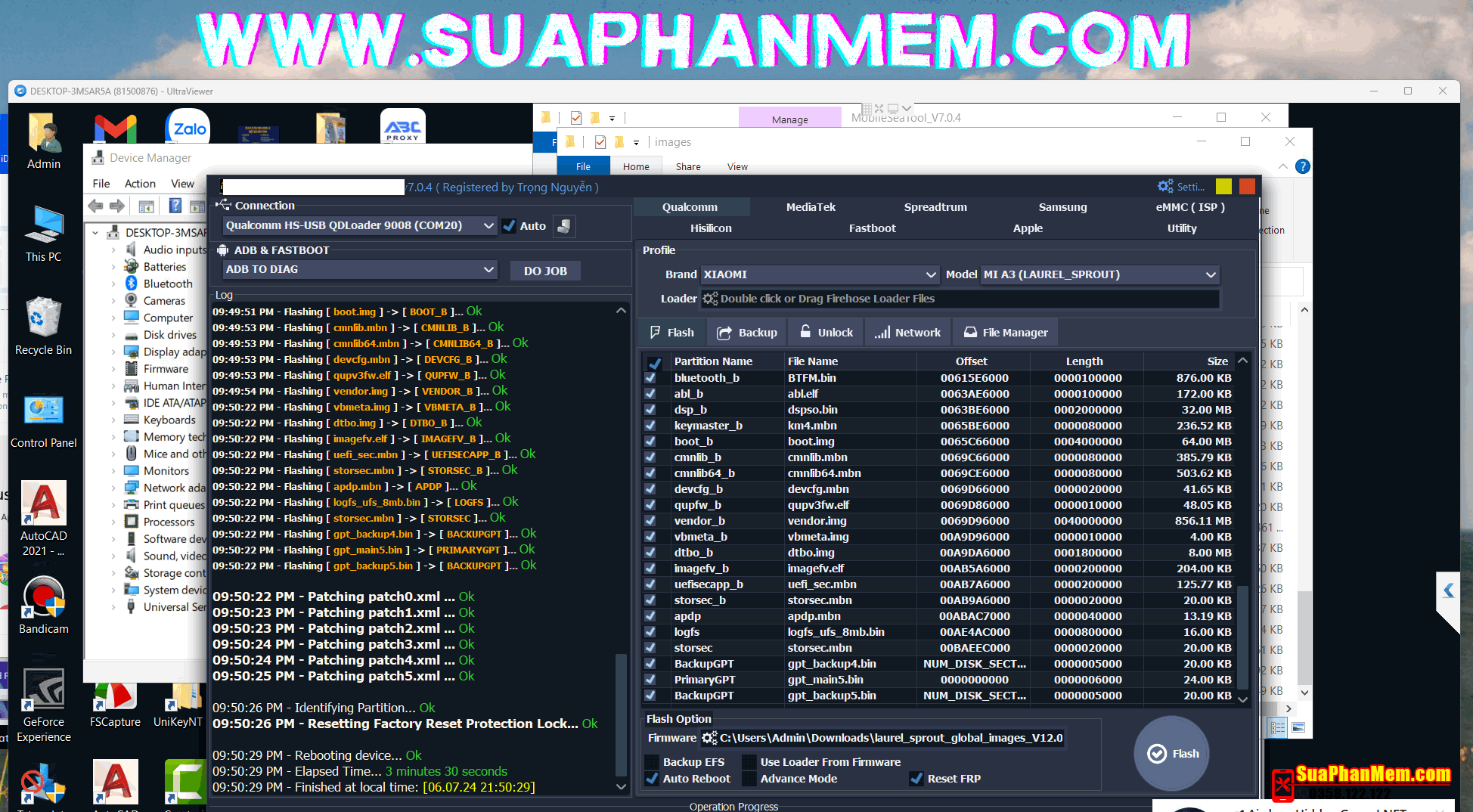Launch FSCapture desktop shortcut
Screen dimensions: 1473x812
tap(115, 705)
